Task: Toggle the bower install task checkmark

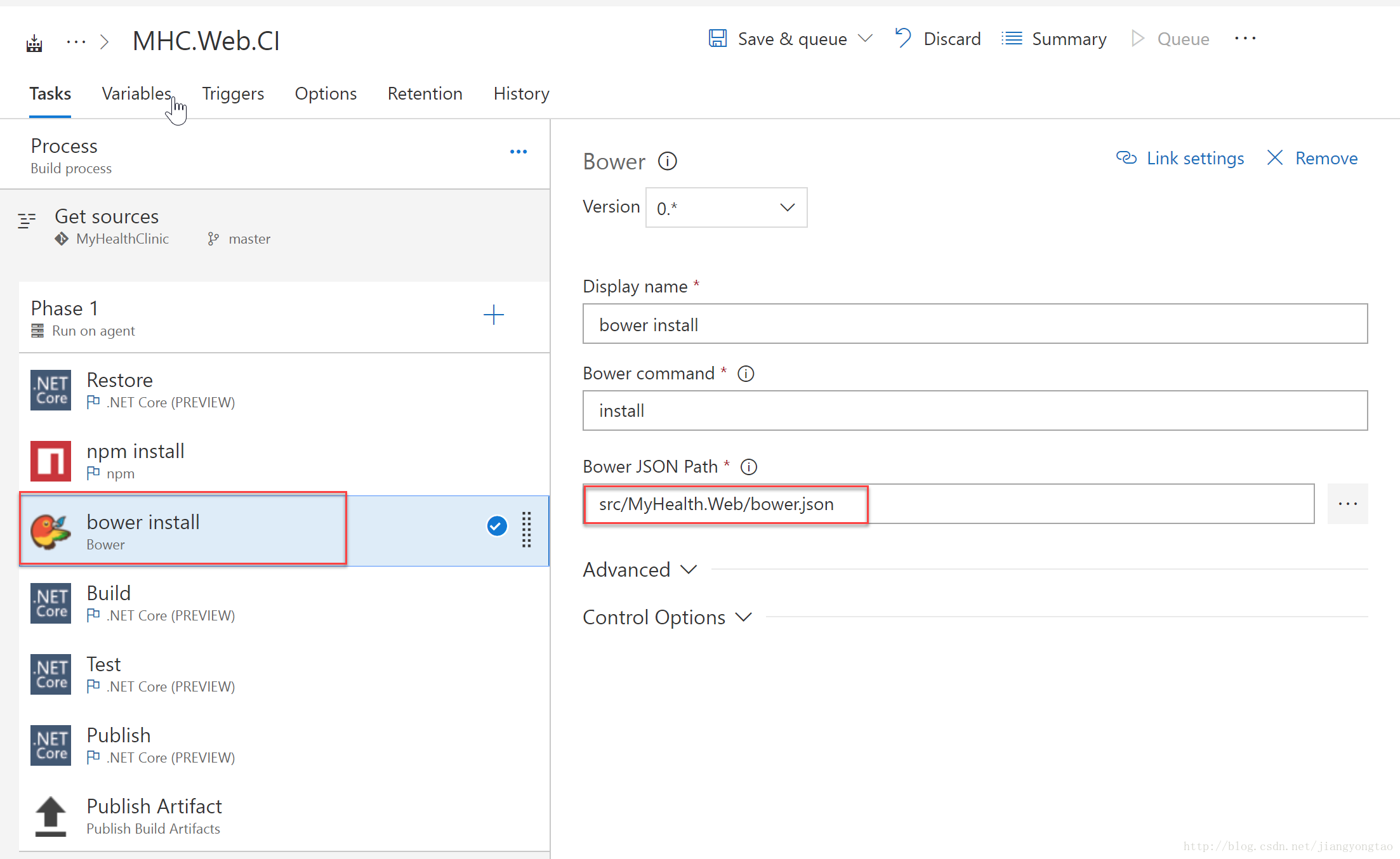Action: (x=497, y=526)
